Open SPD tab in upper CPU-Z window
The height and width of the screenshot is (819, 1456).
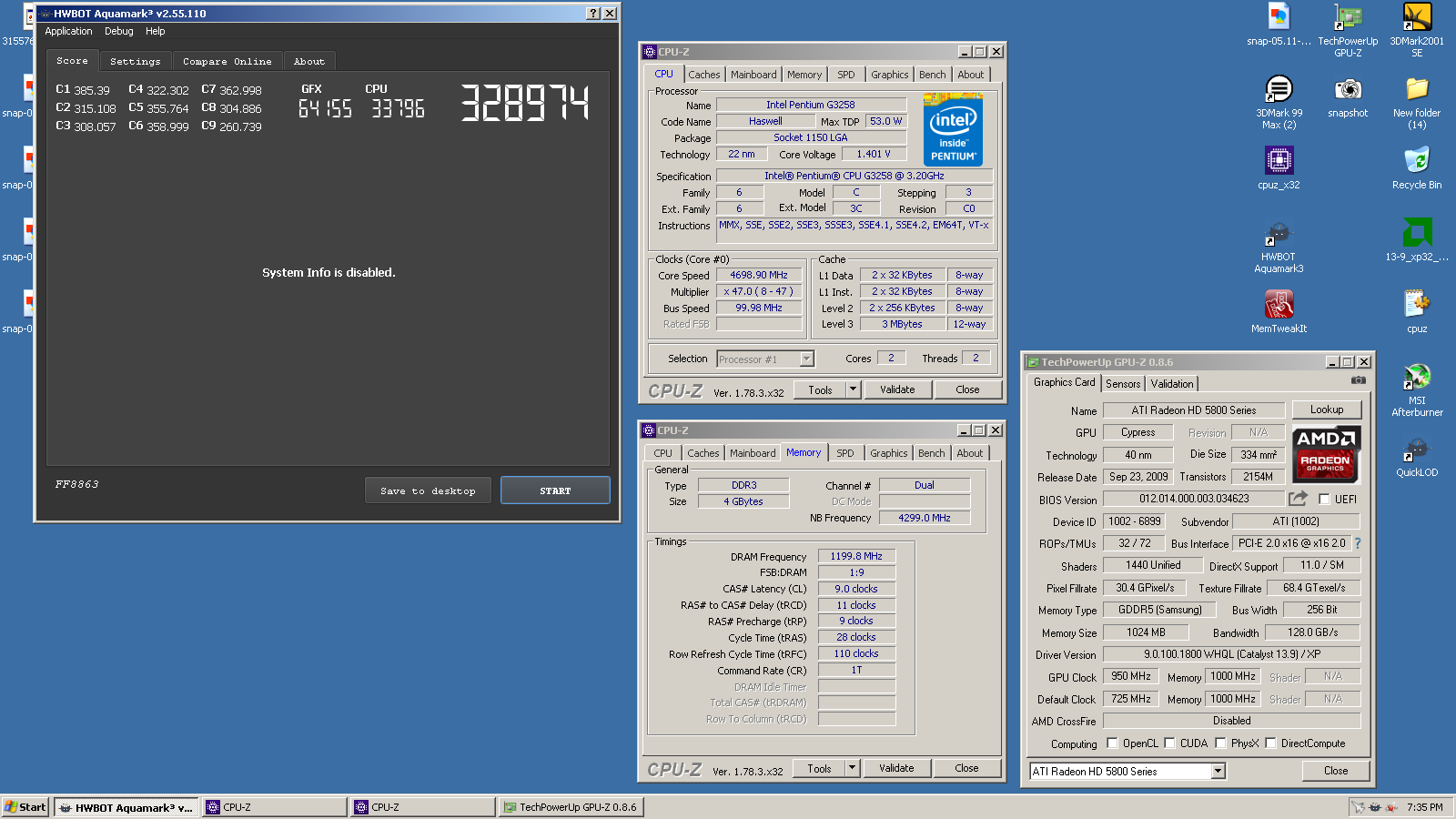click(x=845, y=75)
